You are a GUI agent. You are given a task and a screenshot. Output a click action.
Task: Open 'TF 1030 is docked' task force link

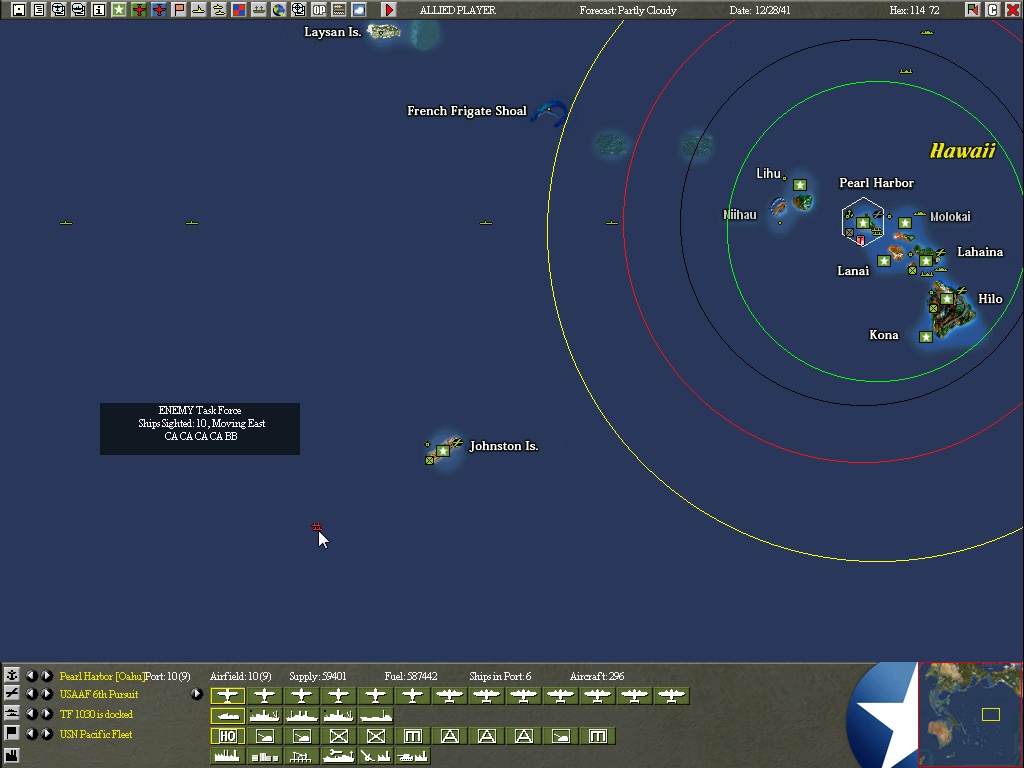96,714
